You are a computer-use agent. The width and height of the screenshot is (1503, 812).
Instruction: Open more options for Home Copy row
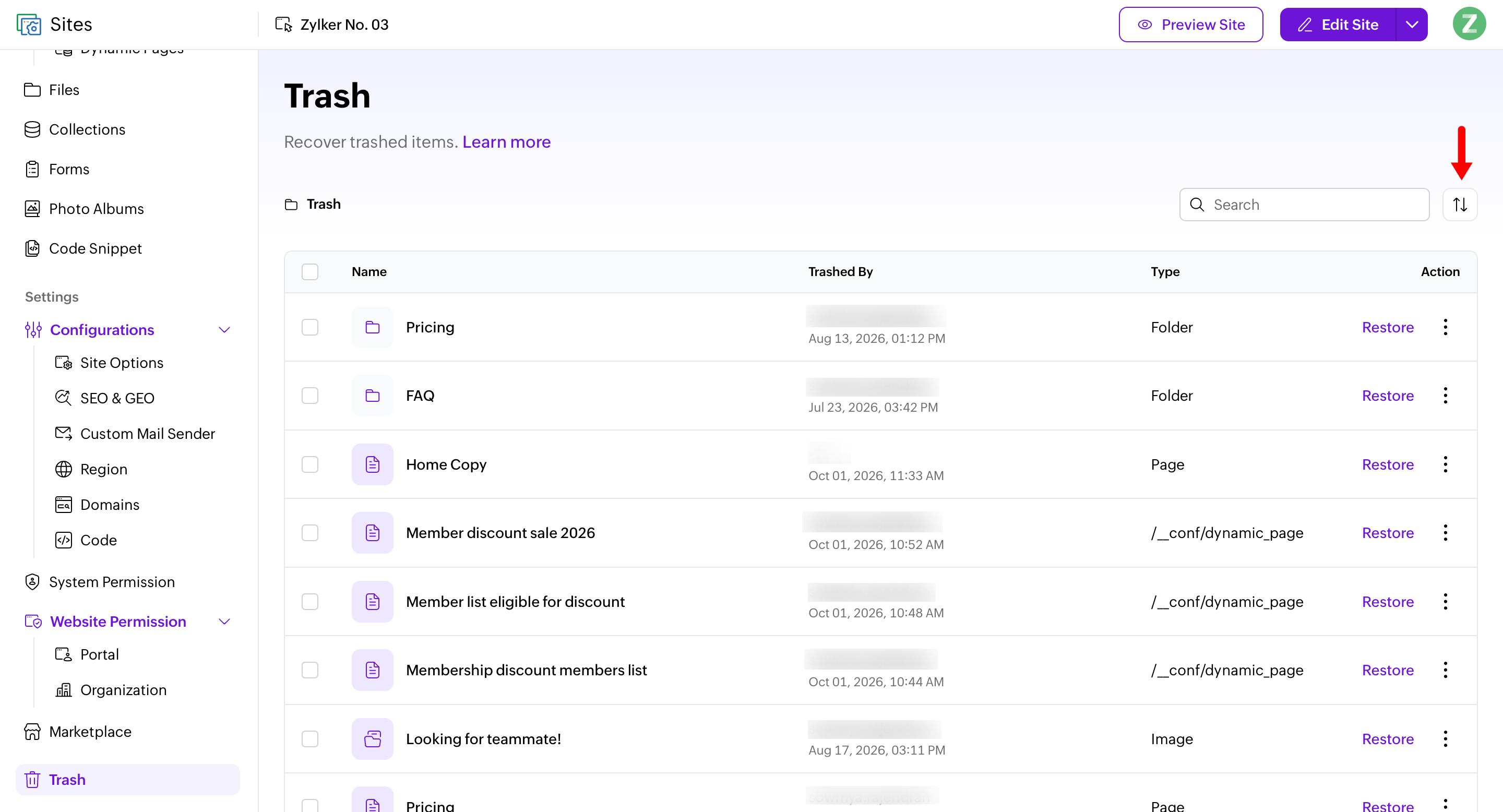point(1445,464)
